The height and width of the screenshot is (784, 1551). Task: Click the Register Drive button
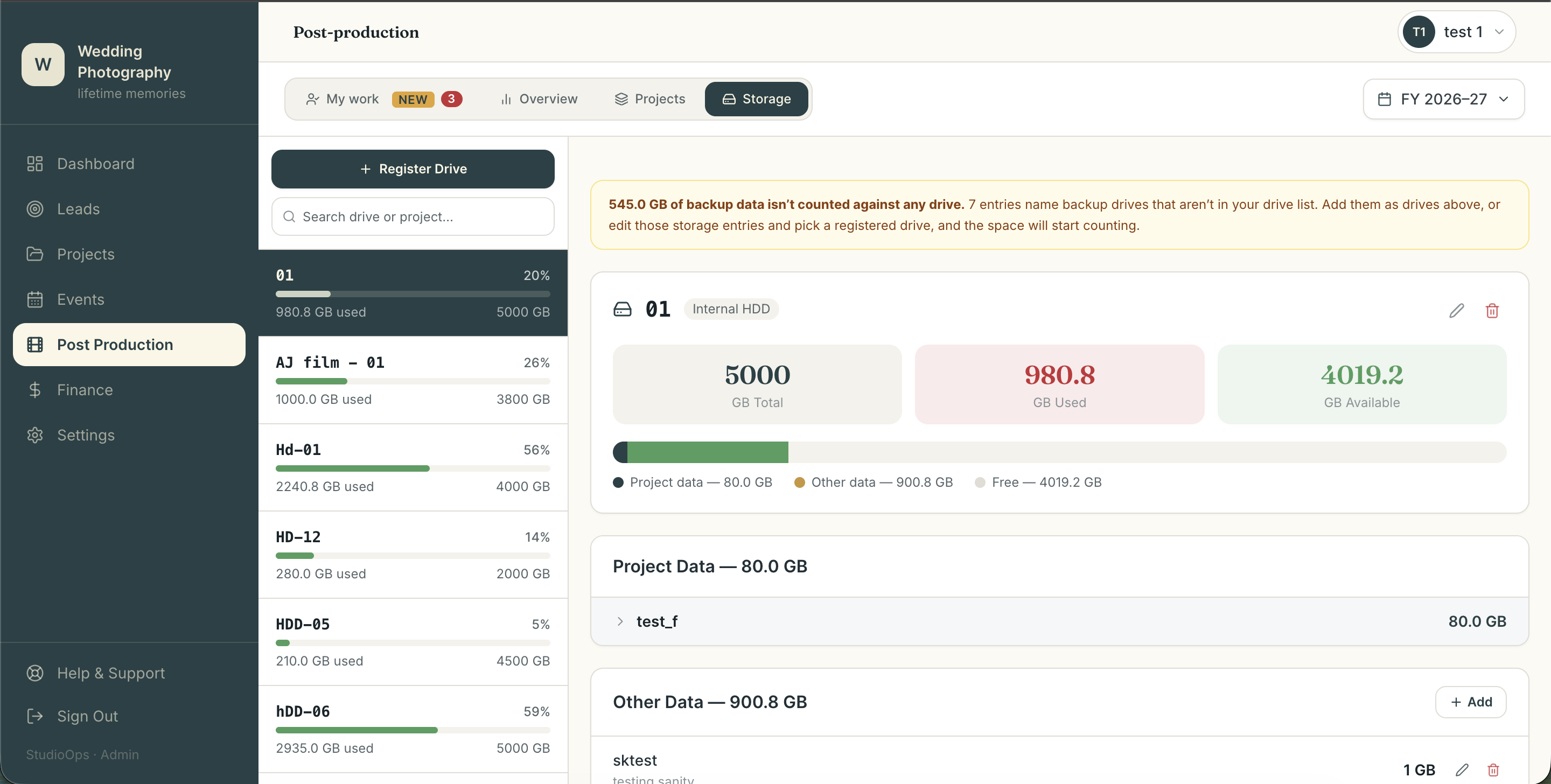coord(413,169)
